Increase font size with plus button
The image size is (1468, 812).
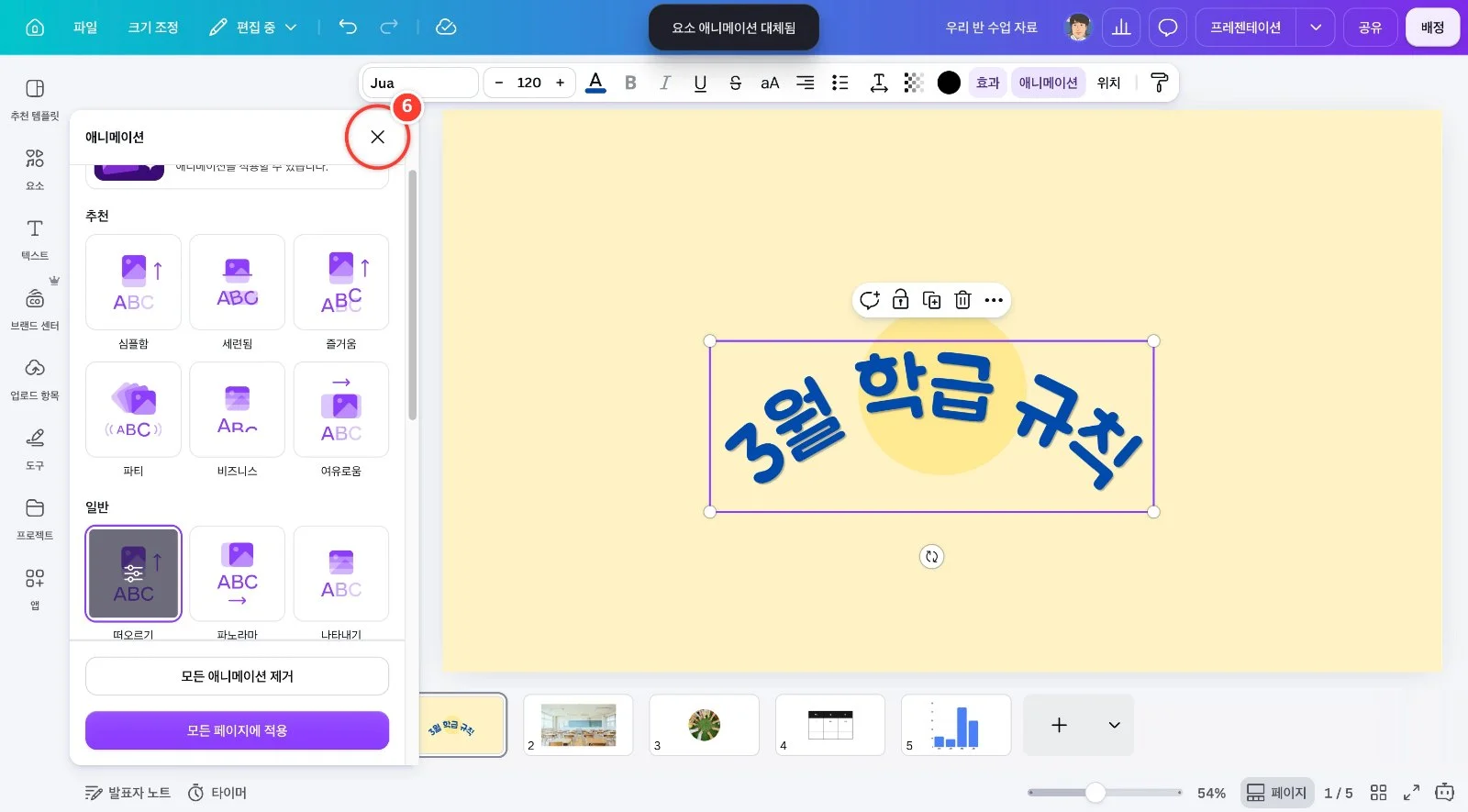click(560, 83)
